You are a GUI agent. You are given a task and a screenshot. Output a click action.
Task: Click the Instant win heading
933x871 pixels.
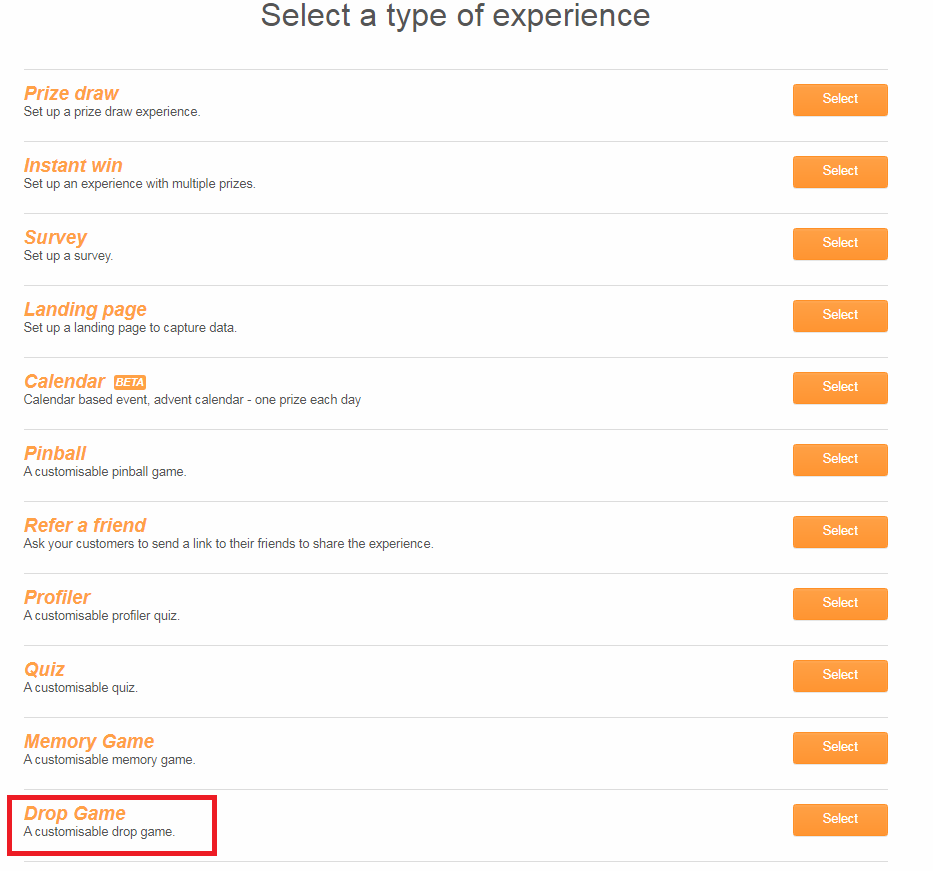(x=73, y=165)
